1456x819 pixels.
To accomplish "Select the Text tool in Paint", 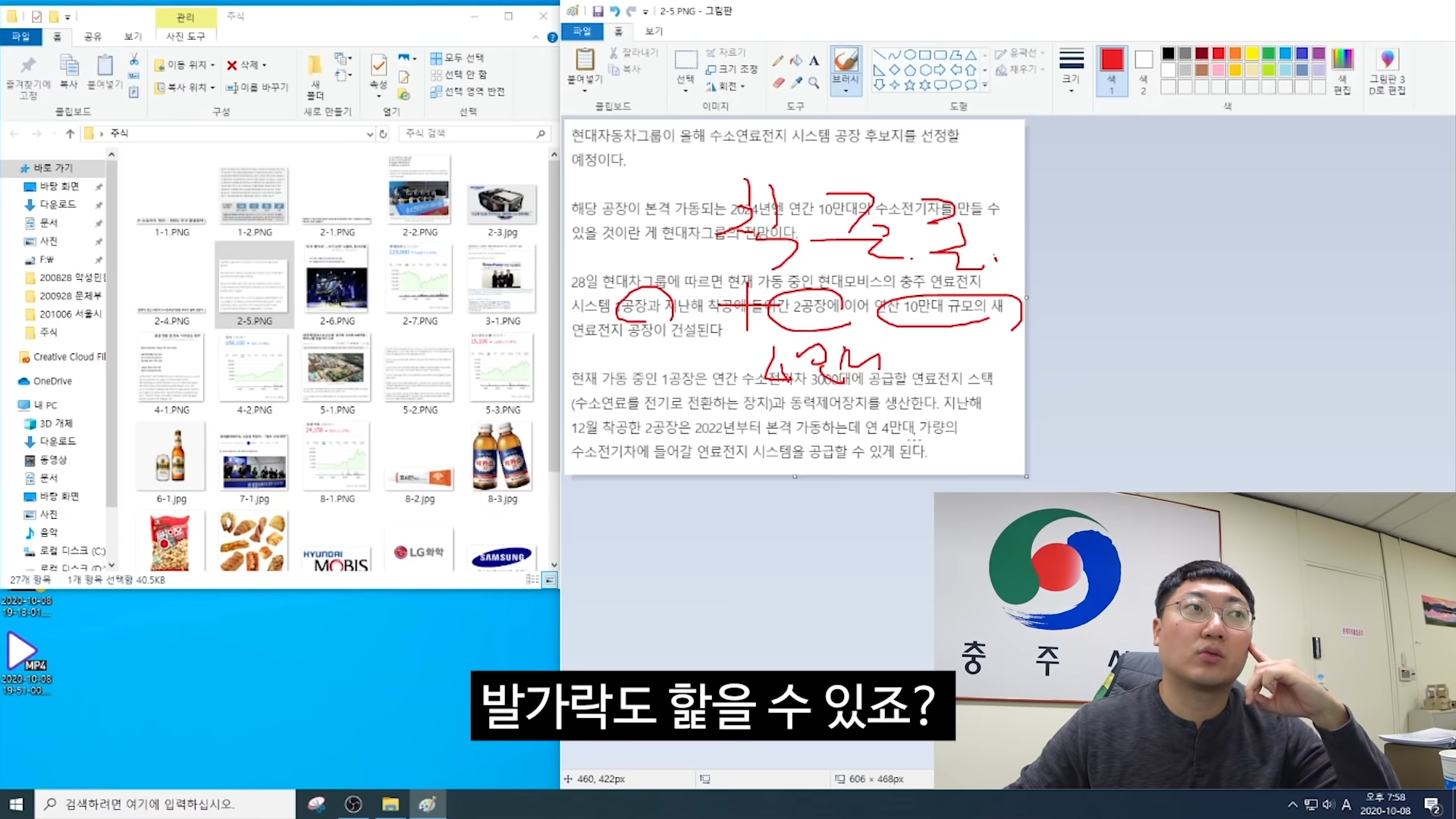I will [x=814, y=60].
